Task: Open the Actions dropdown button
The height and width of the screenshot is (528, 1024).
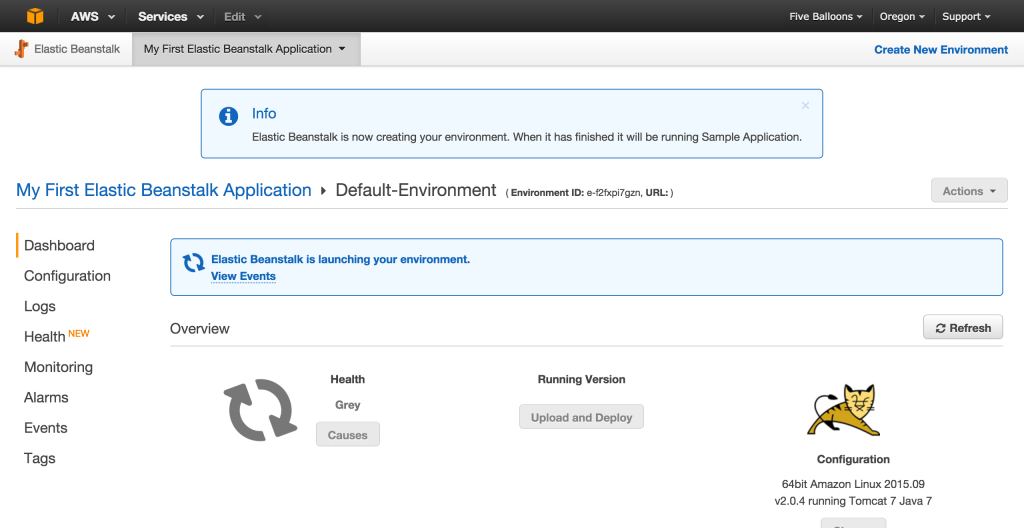Action: 969,191
